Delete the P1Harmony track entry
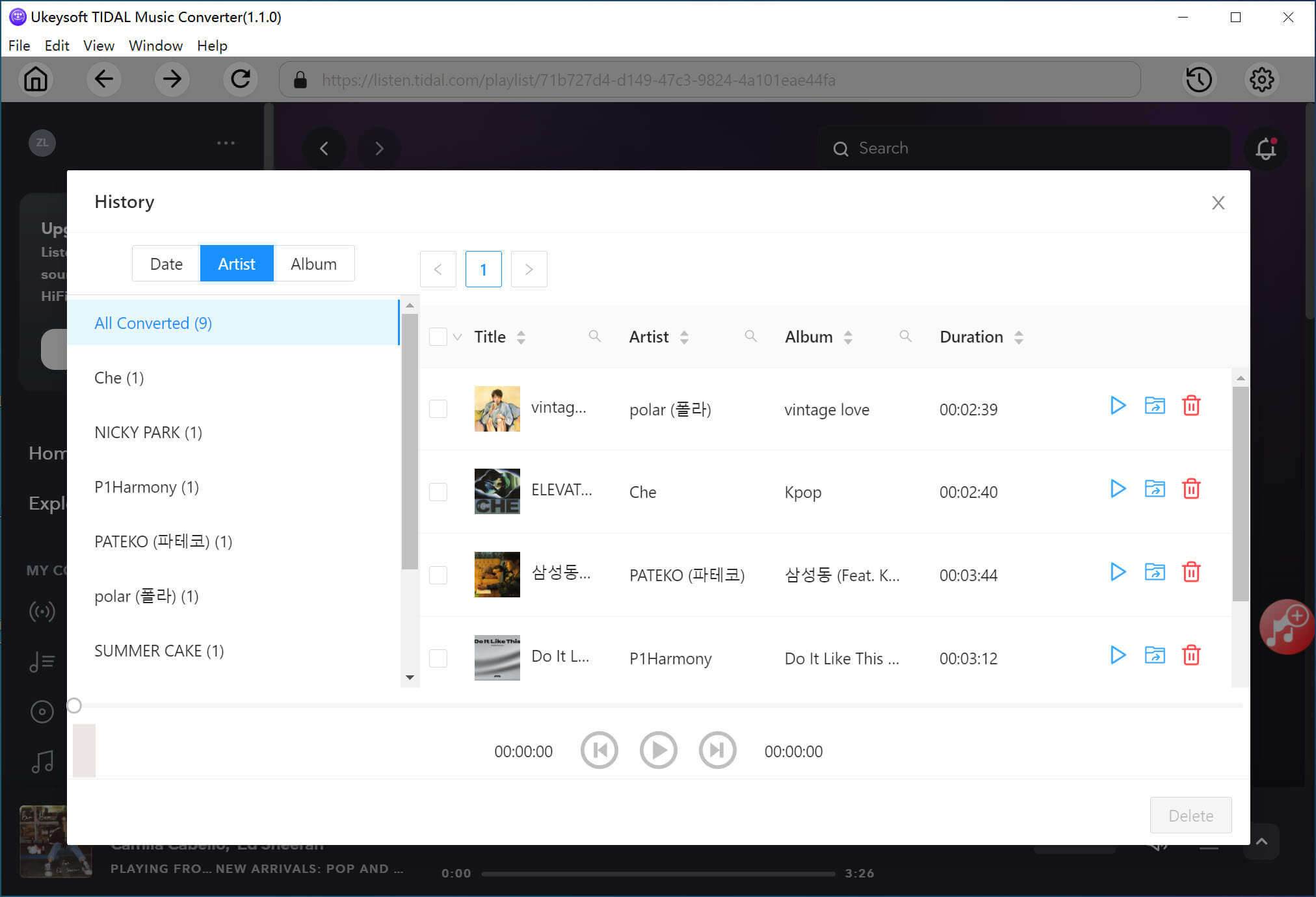The height and width of the screenshot is (897, 1316). pyautogui.click(x=1191, y=655)
